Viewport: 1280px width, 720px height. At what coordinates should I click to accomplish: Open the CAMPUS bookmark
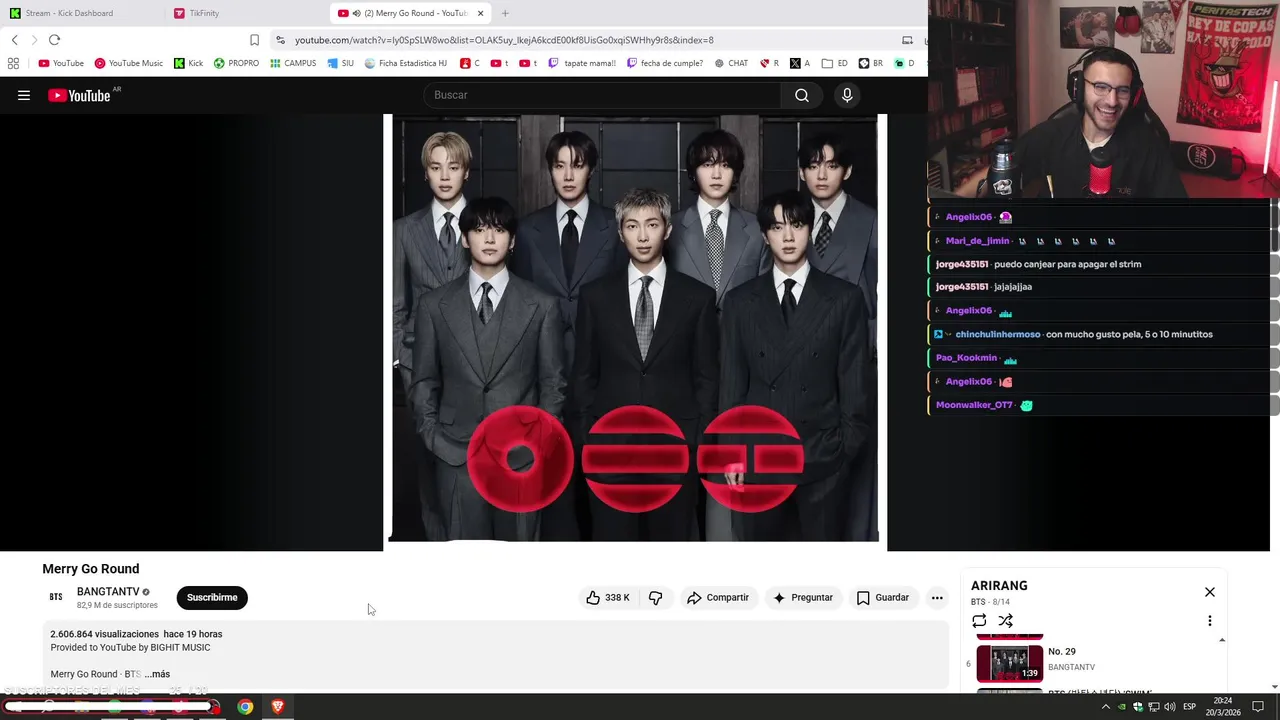click(293, 63)
